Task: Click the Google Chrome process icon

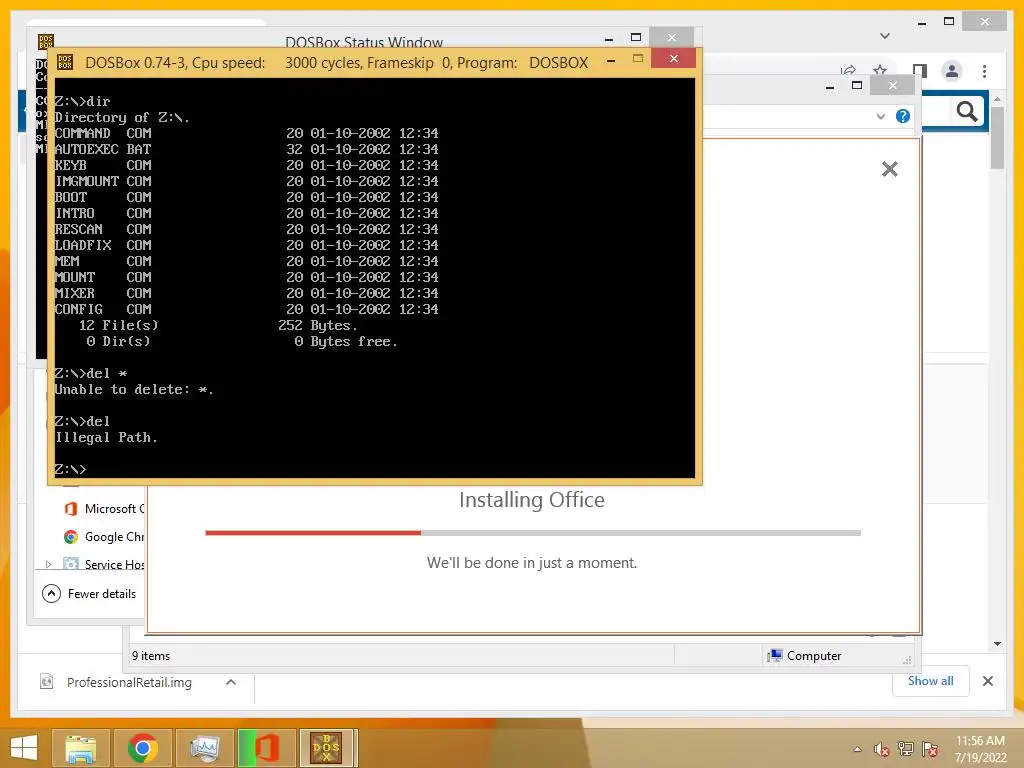Action: coord(71,537)
